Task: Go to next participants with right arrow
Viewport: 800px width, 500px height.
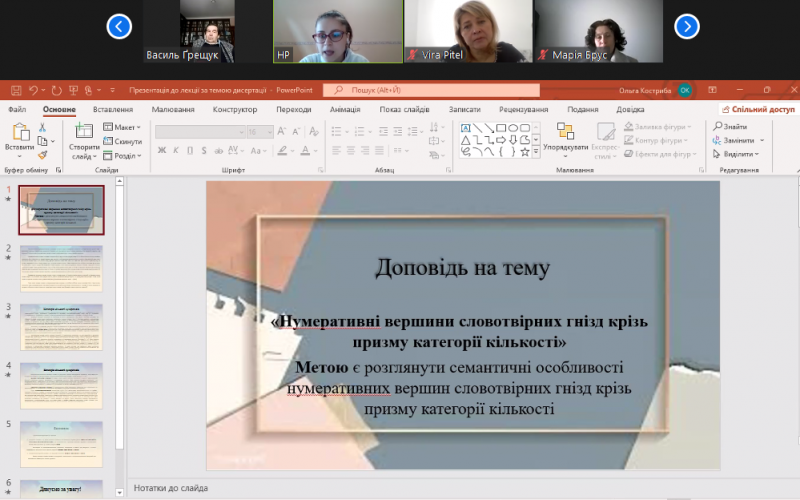Action: (x=686, y=27)
